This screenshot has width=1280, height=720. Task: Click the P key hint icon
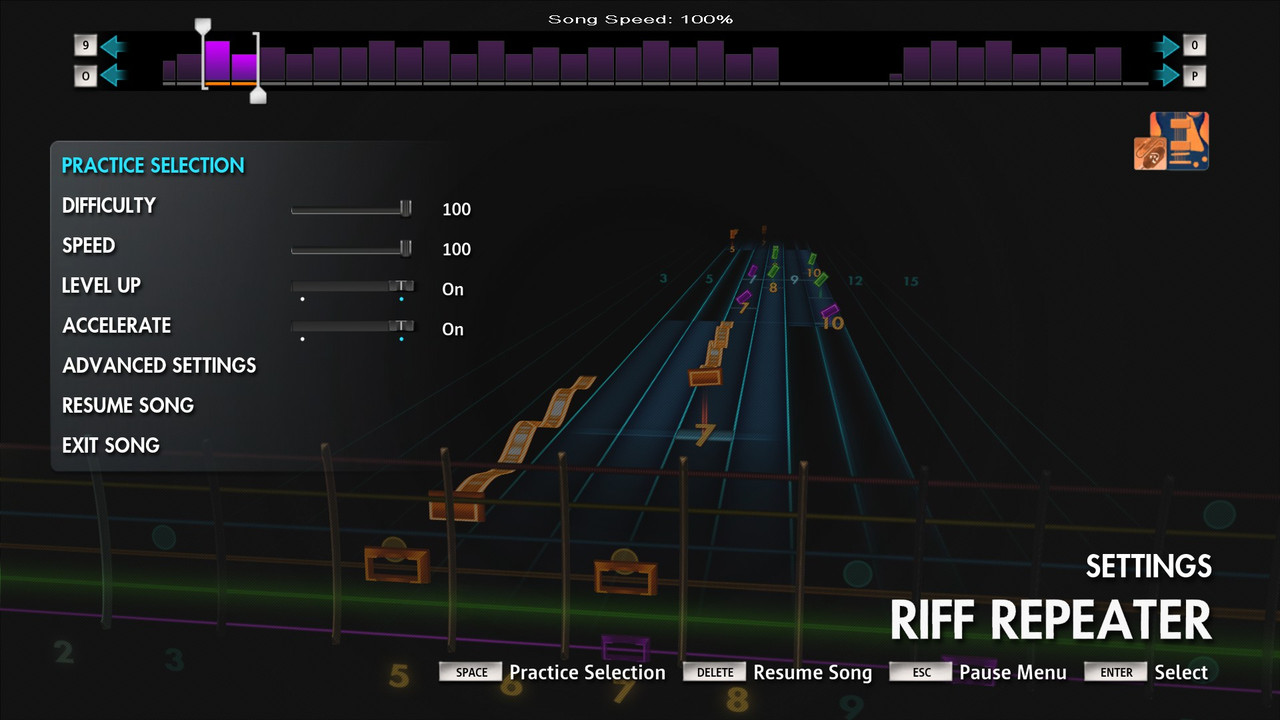coord(1194,75)
